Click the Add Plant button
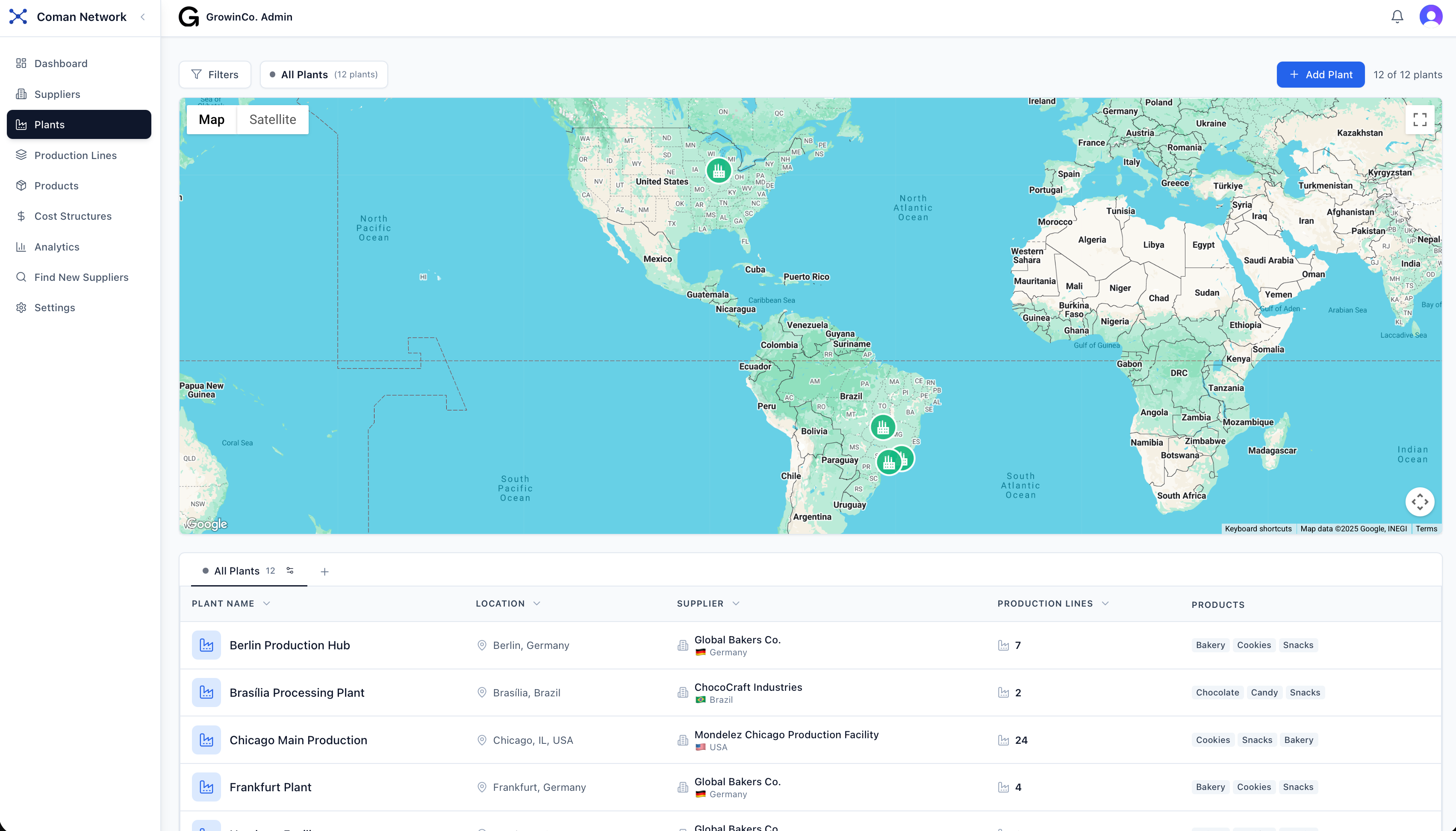This screenshot has height=831, width=1456. 1320,75
